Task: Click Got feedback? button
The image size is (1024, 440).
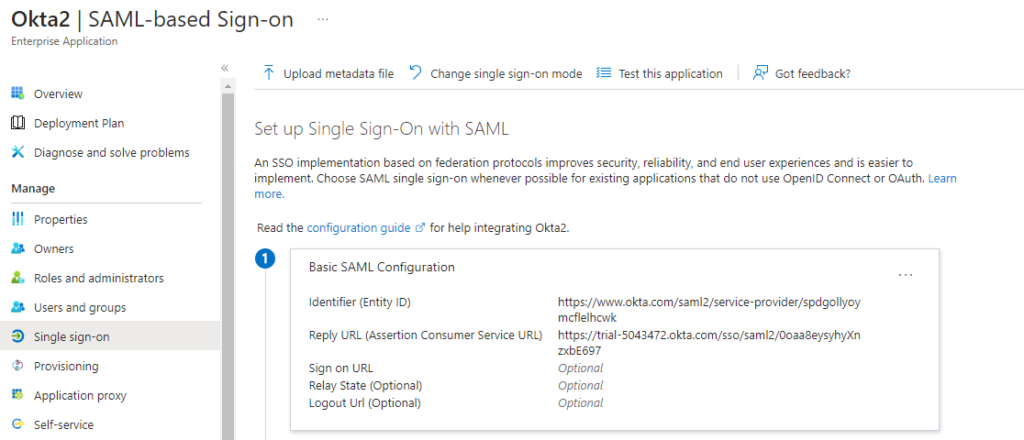Action: (801, 74)
